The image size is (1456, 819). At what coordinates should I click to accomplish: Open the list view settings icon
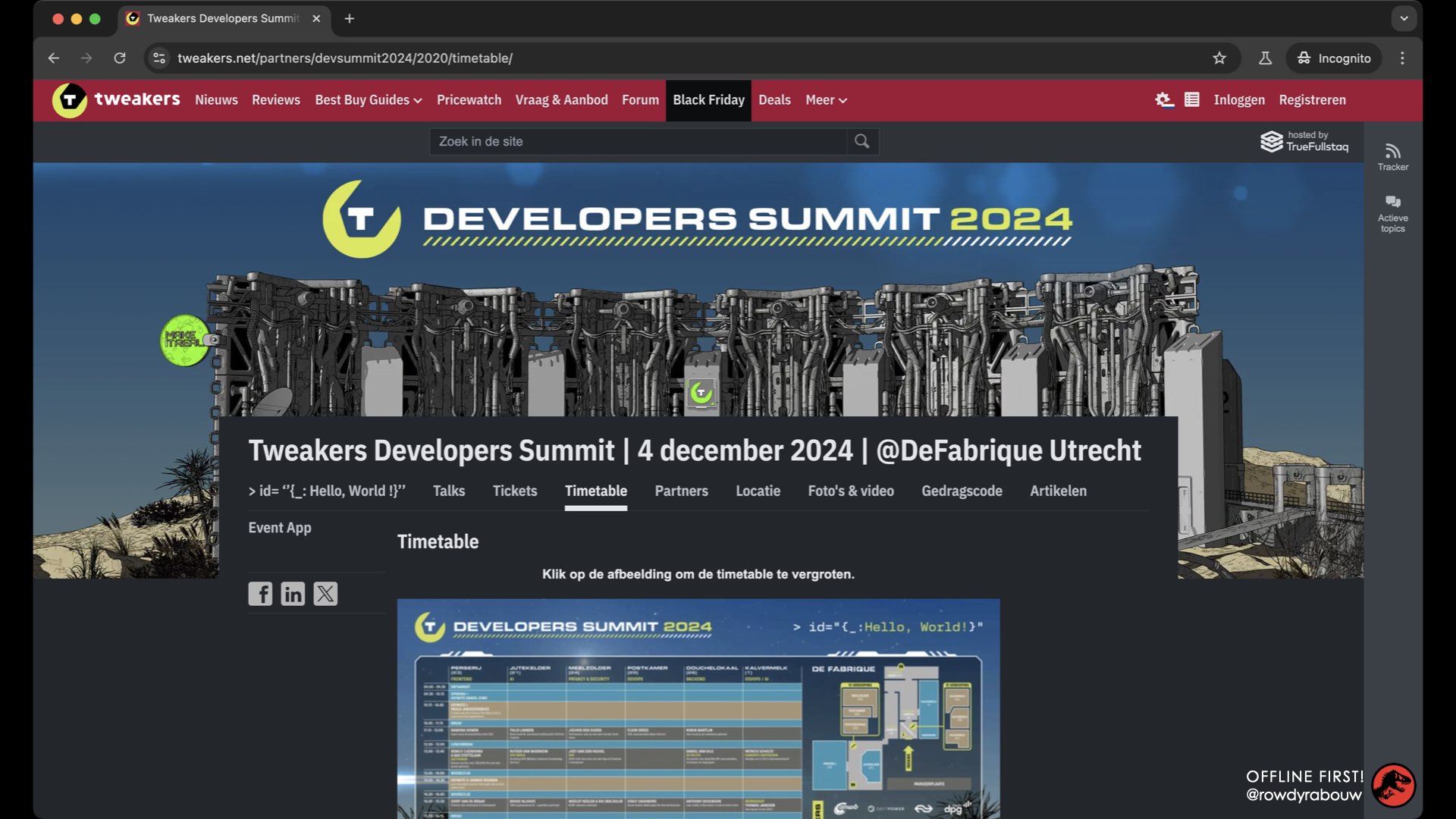pyautogui.click(x=1191, y=99)
